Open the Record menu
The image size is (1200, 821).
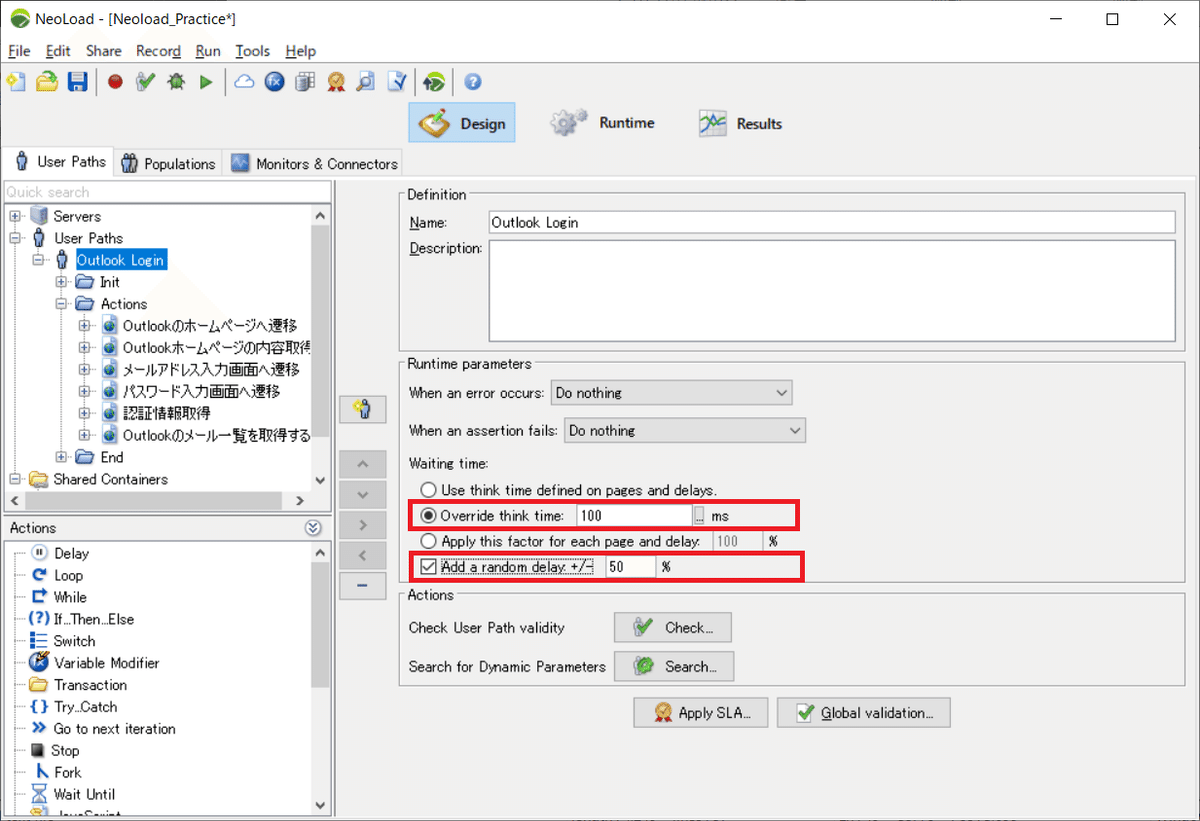click(x=158, y=51)
